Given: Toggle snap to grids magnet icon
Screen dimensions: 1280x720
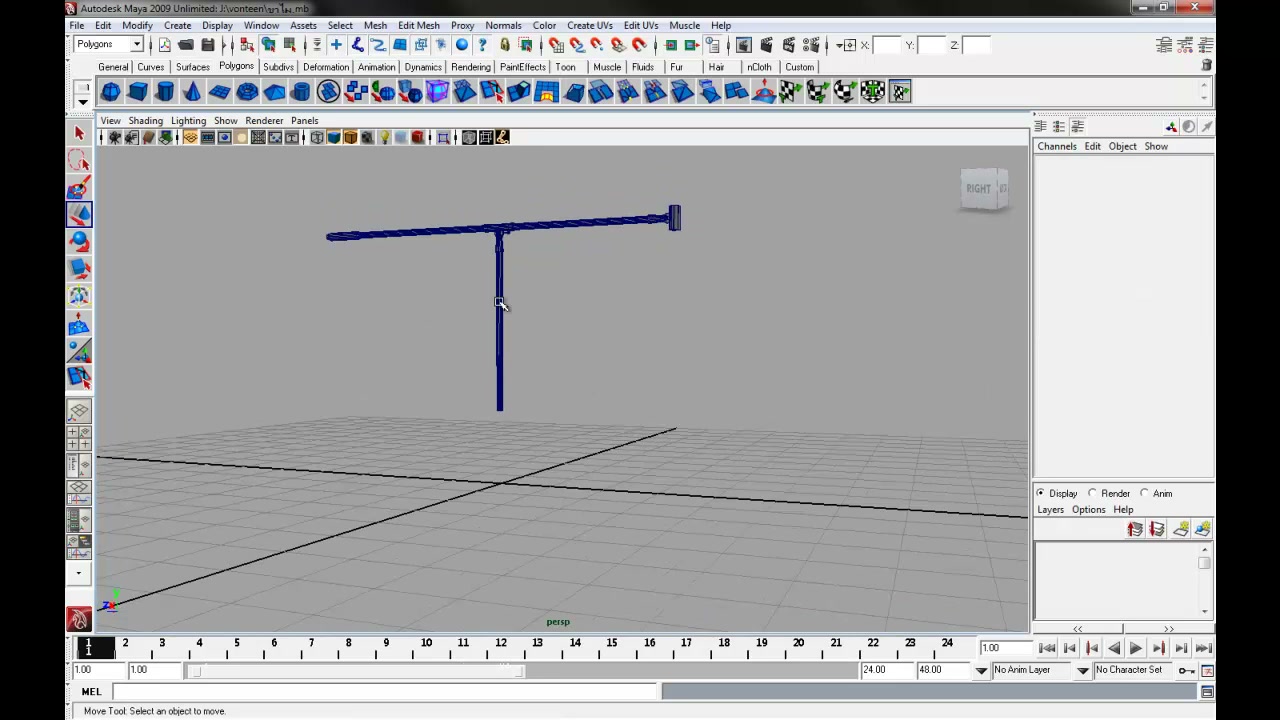Looking at the screenshot, I should pyautogui.click(x=556, y=45).
